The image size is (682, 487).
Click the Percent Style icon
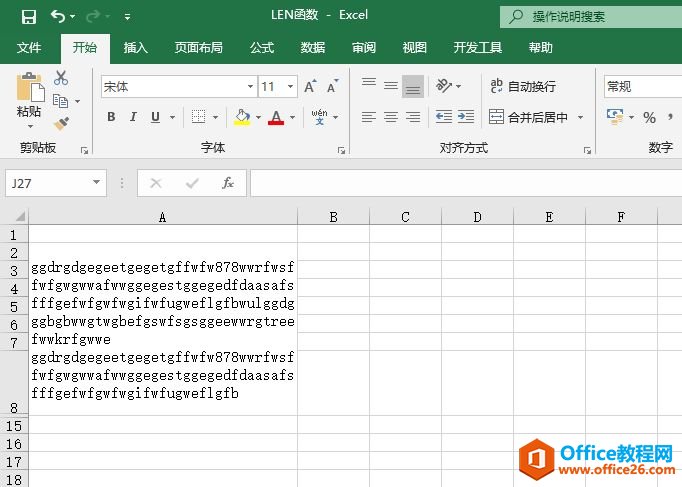pos(649,117)
